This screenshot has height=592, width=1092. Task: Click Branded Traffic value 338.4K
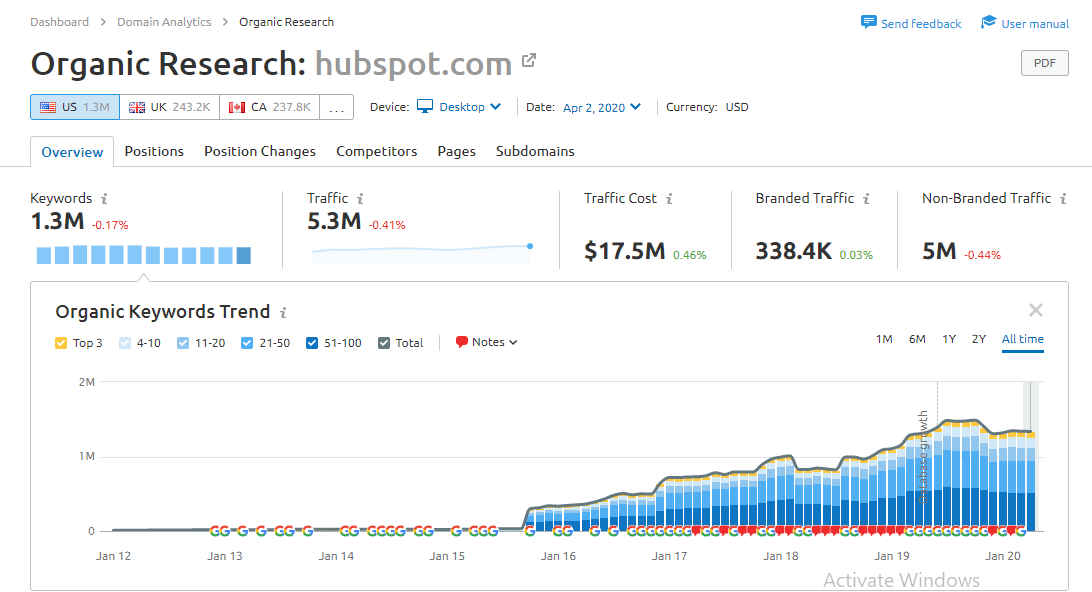793,251
